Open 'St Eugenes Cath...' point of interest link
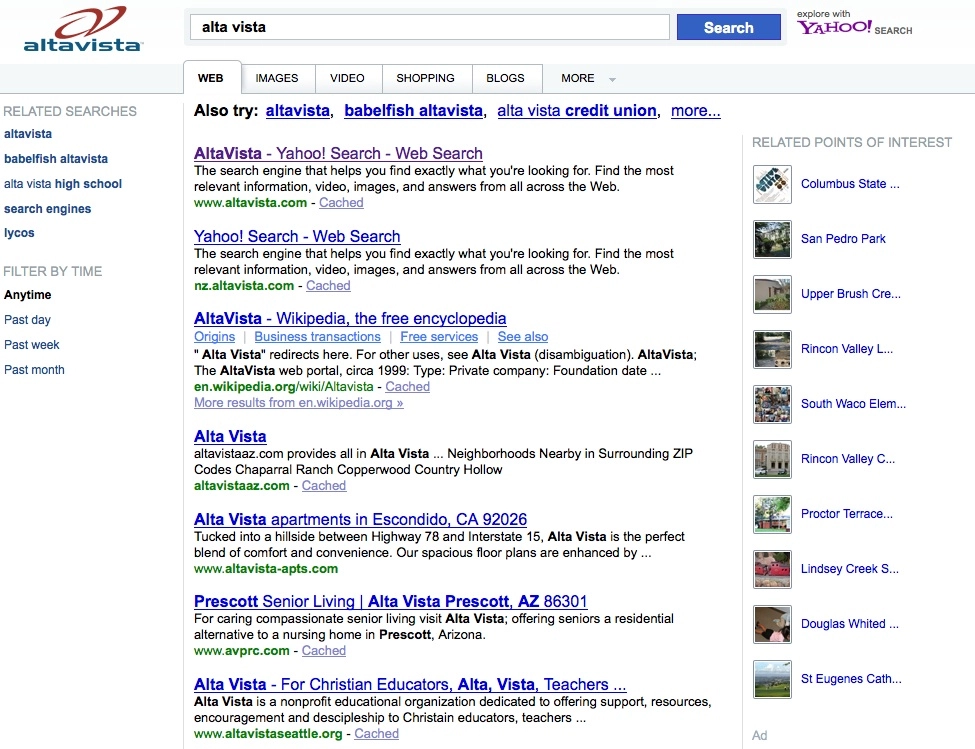This screenshot has width=975, height=749. (851, 679)
